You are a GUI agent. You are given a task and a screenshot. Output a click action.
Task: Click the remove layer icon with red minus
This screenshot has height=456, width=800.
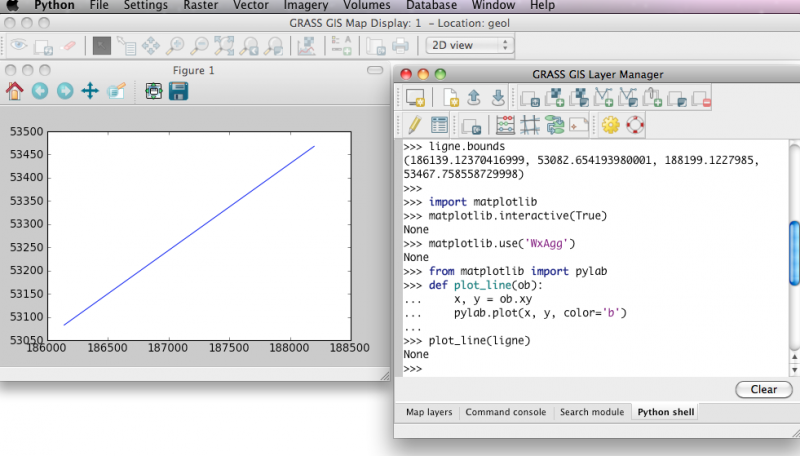point(701,98)
